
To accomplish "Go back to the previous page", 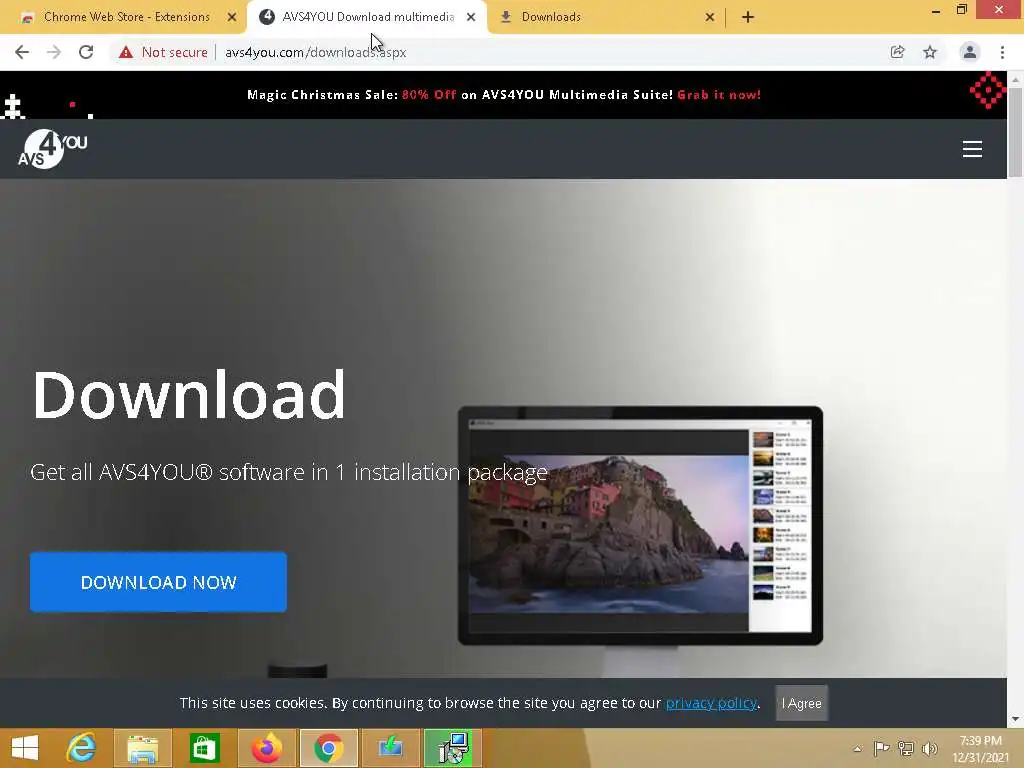I will coord(22,52).
